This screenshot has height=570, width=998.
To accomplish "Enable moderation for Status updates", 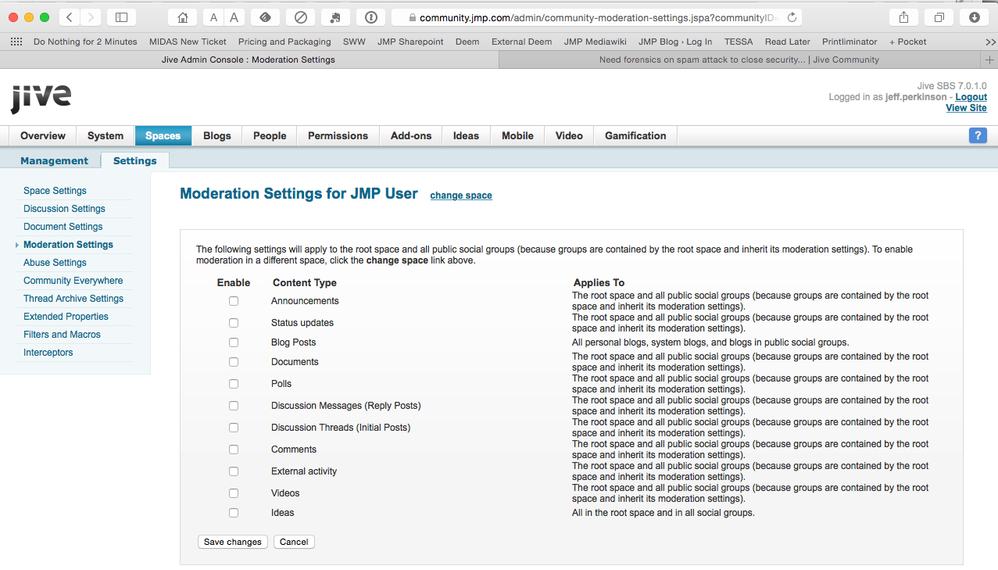I will (234, 323).
